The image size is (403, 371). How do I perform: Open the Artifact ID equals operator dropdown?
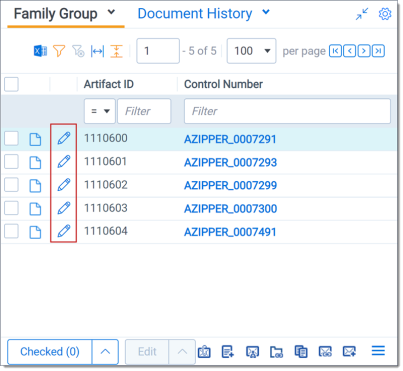click(100, 111)
